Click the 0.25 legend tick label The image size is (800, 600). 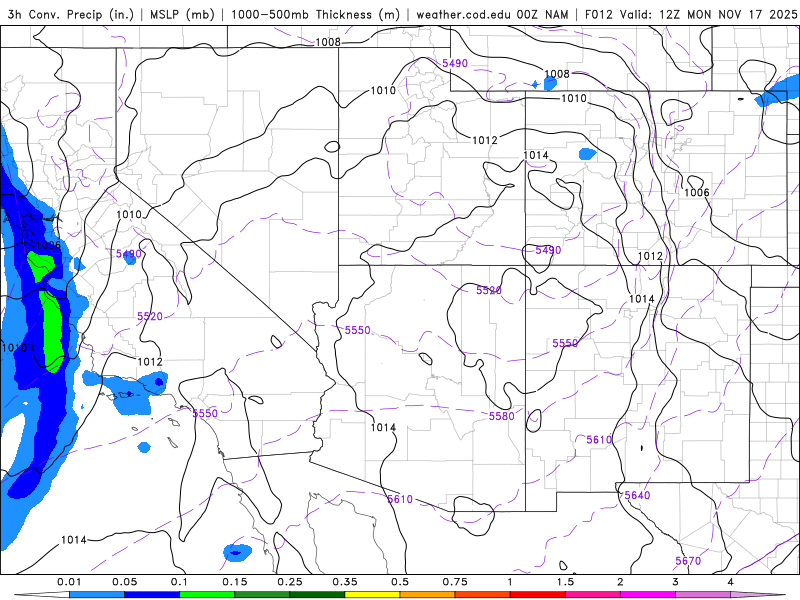click(x=290, y=582)
